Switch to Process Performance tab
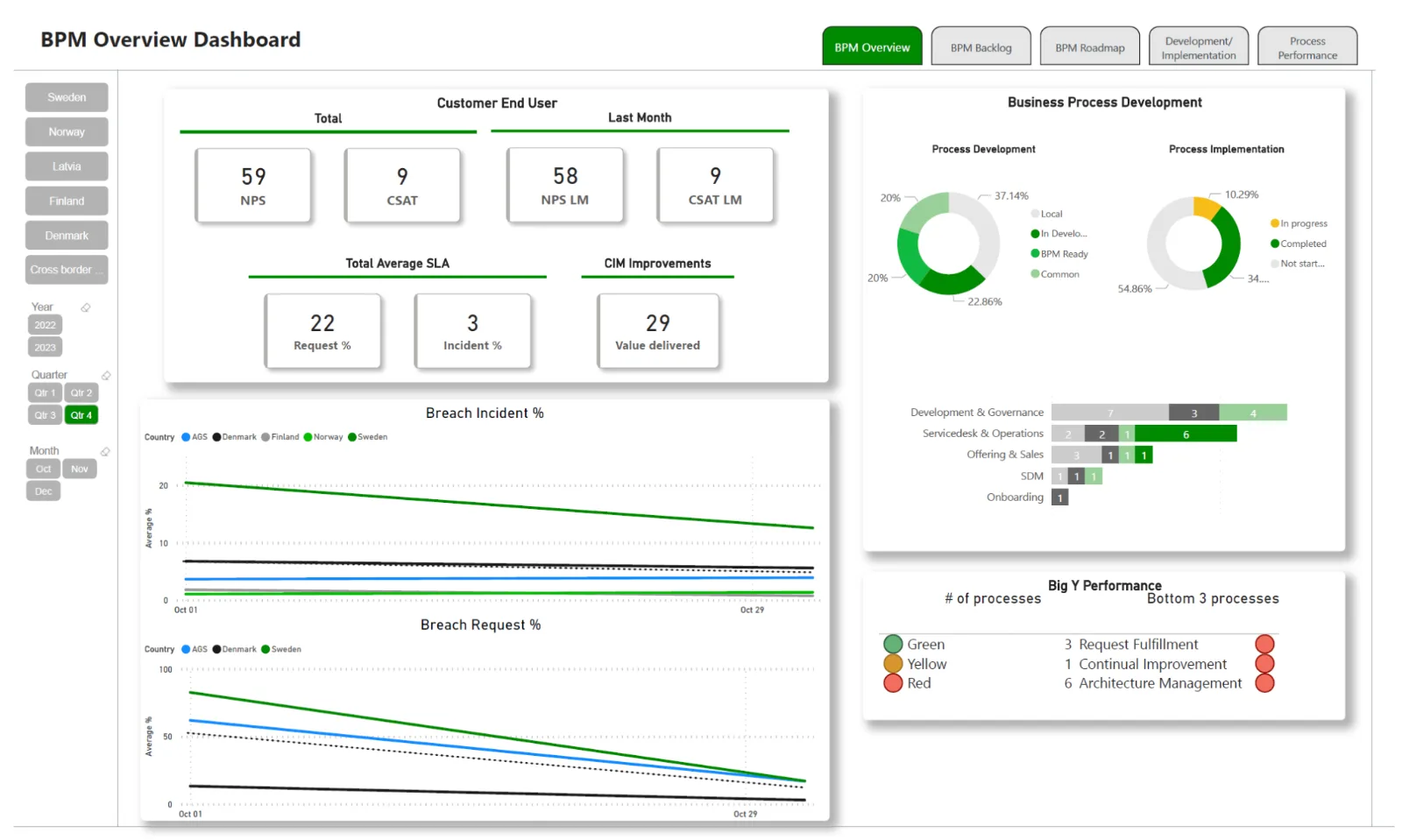Image resolution: width=1402 pixels, height=840 pixels. (1307, 47)
